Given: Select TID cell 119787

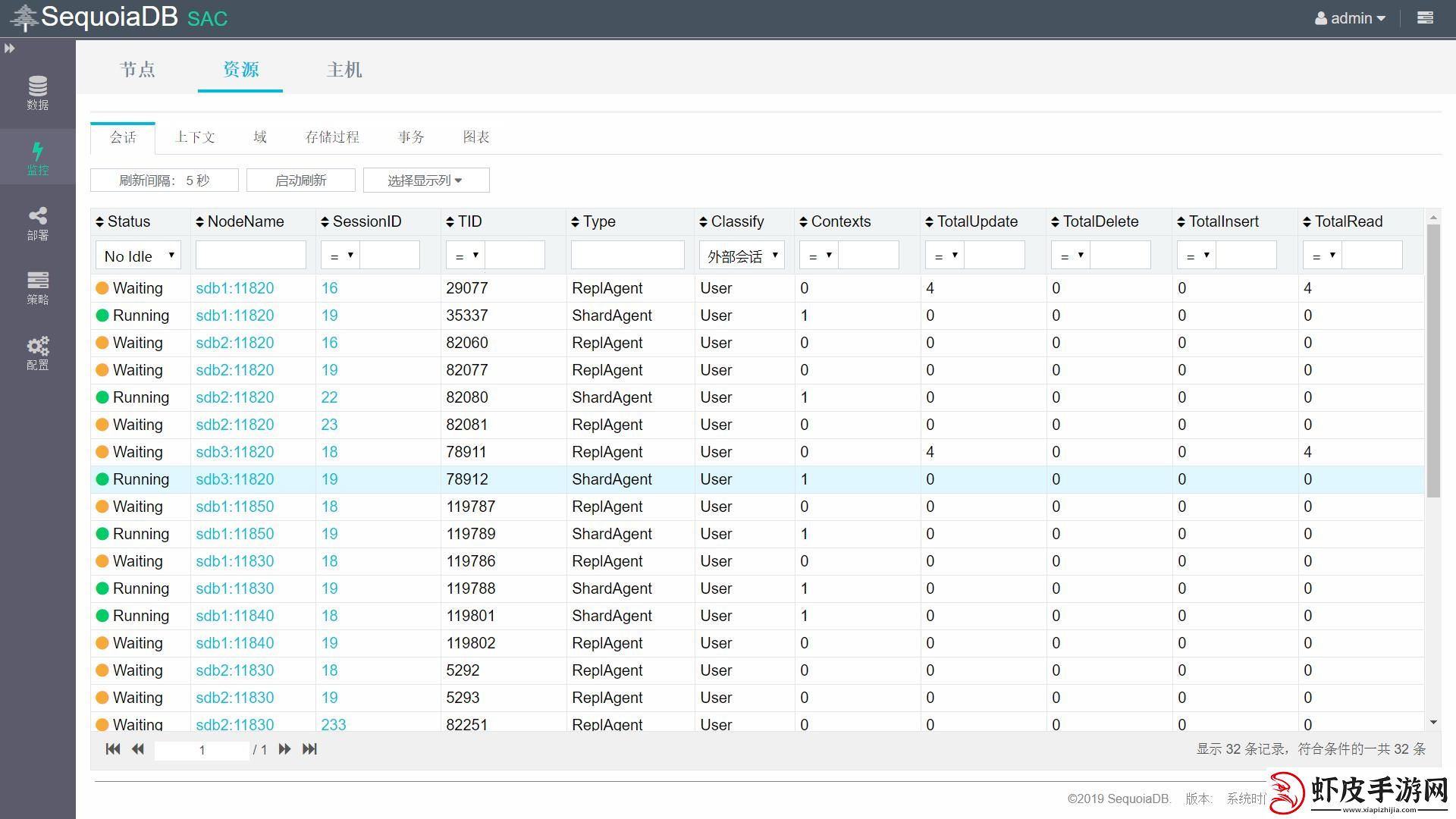Looking at the screenshot, I should [x=471, y=507].
